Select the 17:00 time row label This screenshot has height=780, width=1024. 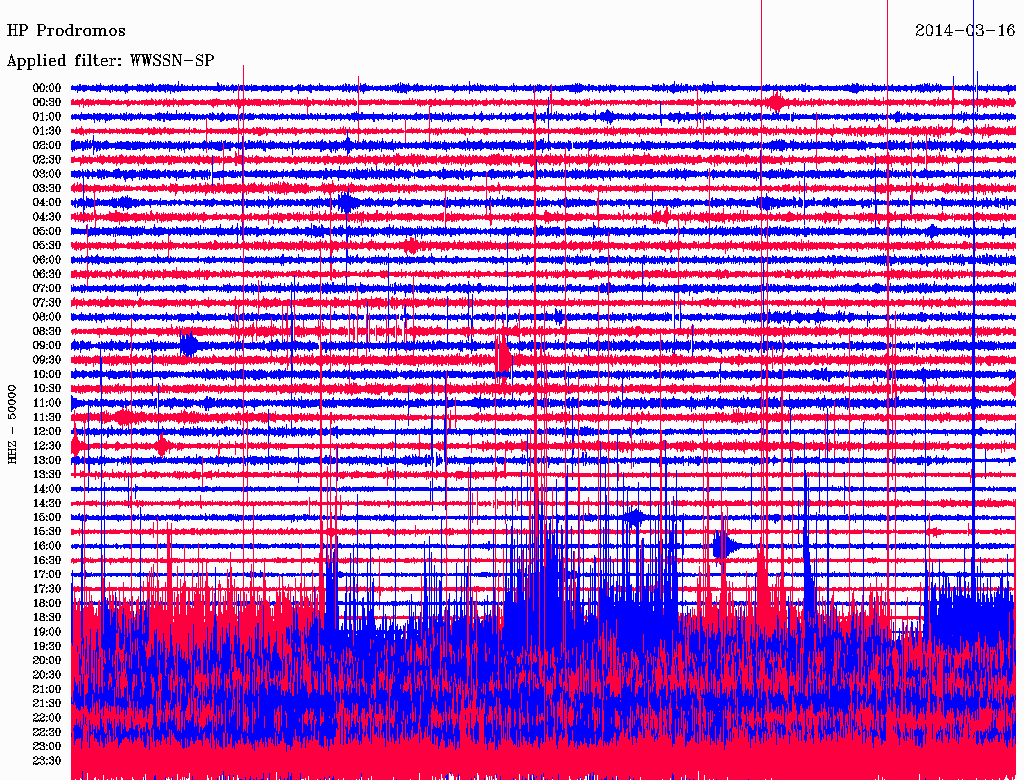pyautogui.click(x=47, y=575)
